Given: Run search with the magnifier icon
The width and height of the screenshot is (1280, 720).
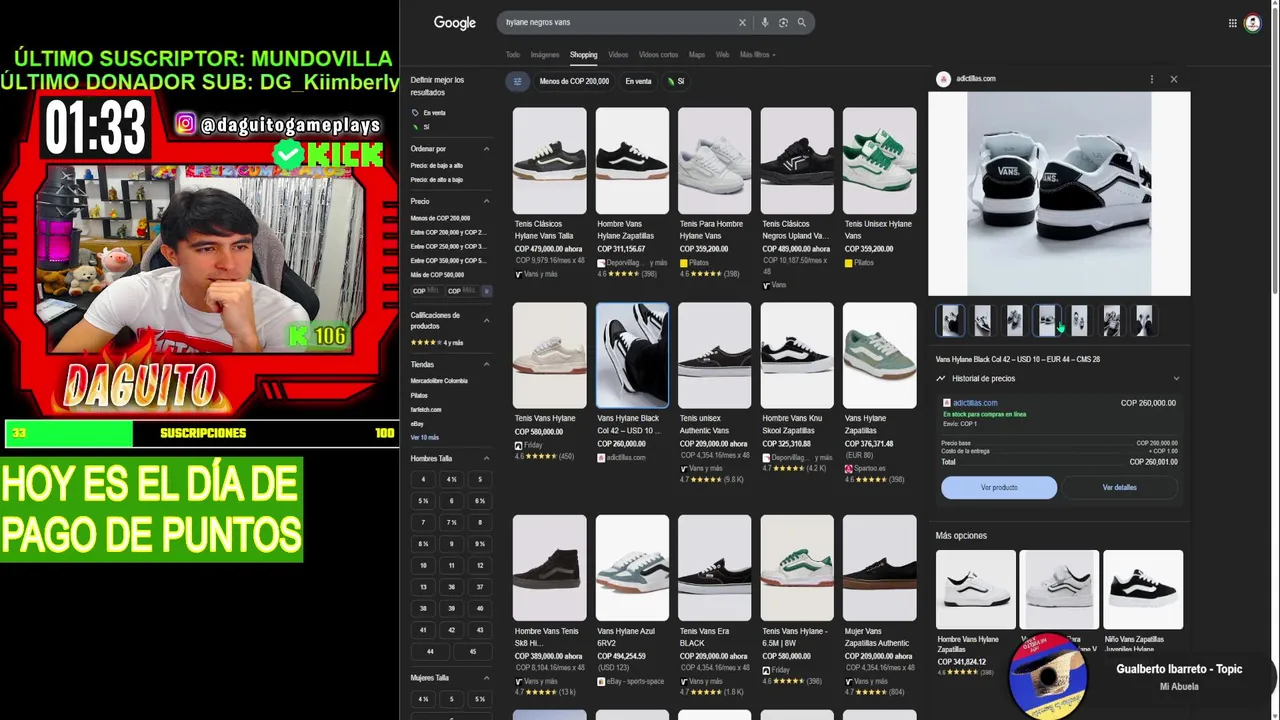Looking at the screenshot, I should point(801,22).
